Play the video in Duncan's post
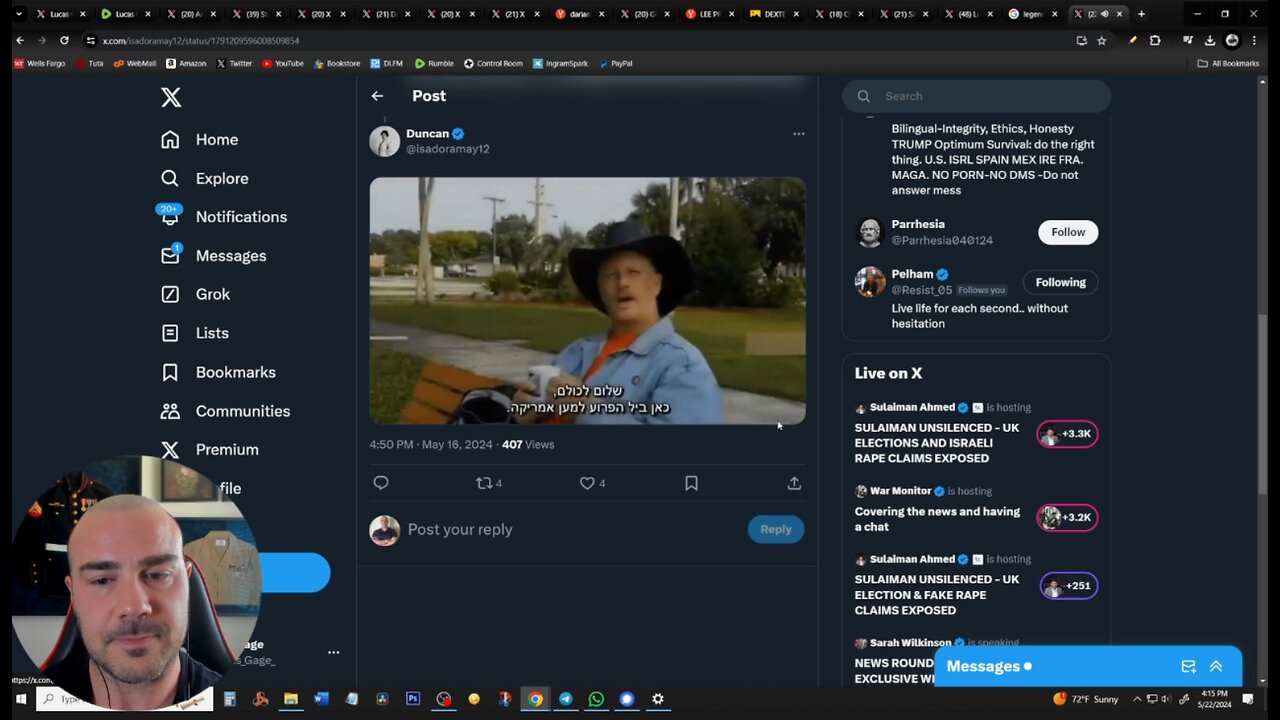1280x720 pixels. tap(587, 301)
